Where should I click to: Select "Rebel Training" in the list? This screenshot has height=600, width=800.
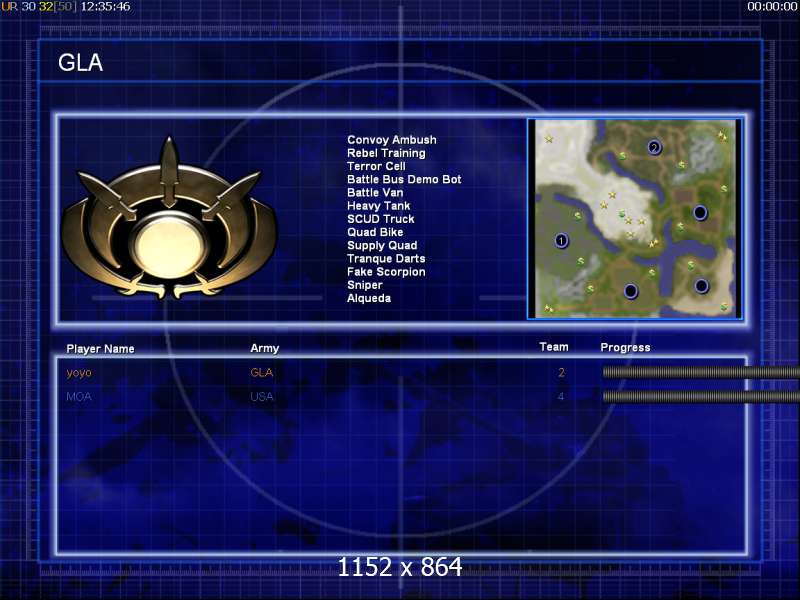coord(386,153)
